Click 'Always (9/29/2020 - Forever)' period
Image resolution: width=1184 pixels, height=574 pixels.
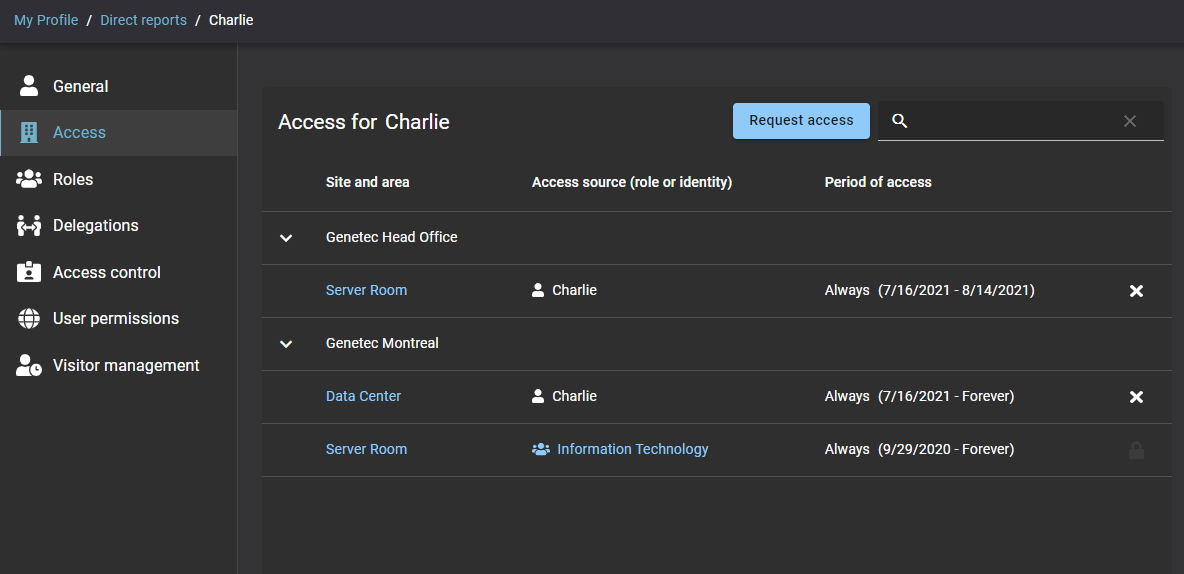pyautogui.click(x=919, y=449)
